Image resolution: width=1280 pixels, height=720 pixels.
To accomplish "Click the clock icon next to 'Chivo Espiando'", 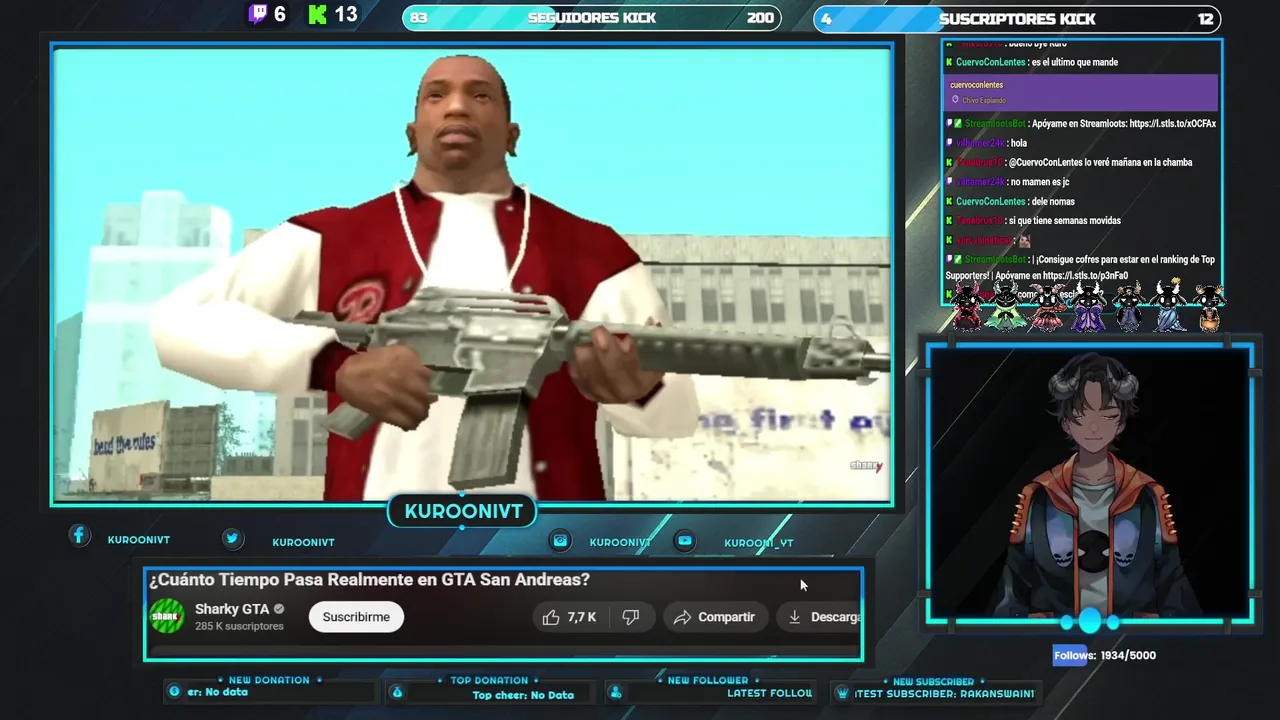I will click(955, 100).
